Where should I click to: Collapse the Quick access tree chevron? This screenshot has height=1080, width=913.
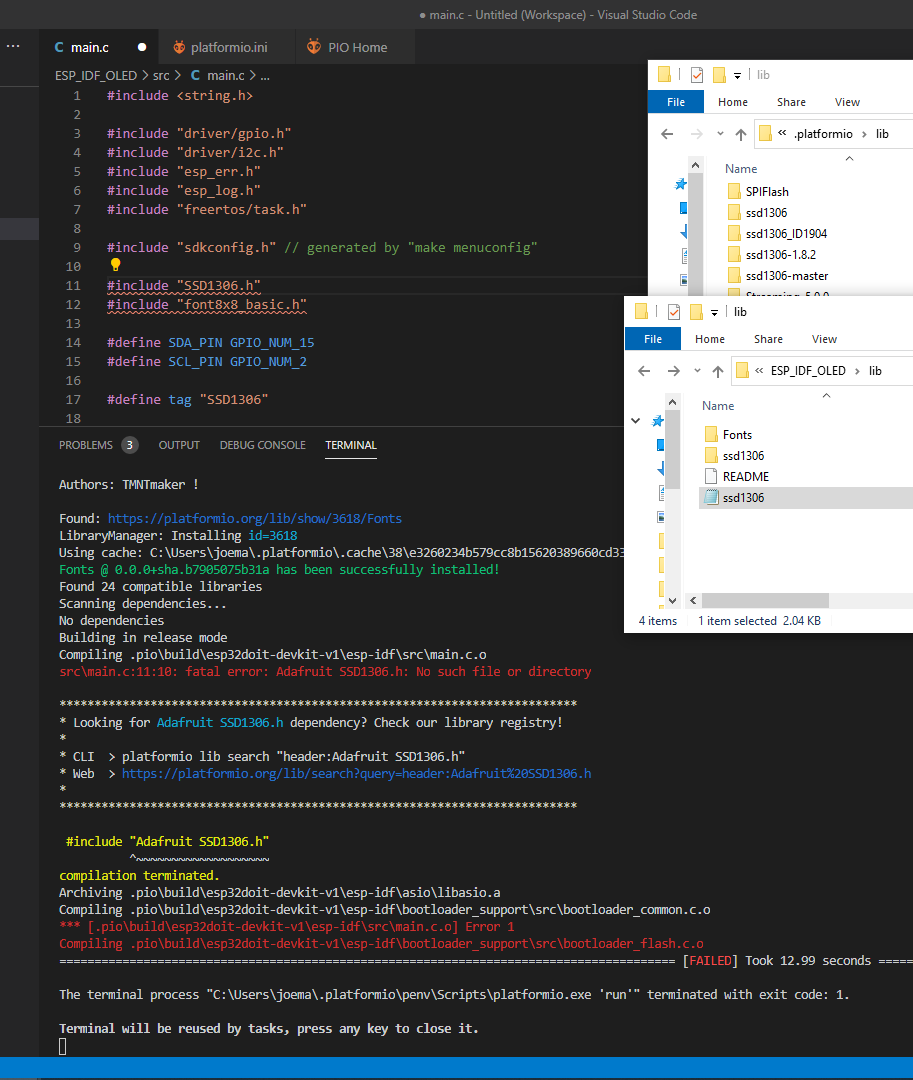click(636, 420)
